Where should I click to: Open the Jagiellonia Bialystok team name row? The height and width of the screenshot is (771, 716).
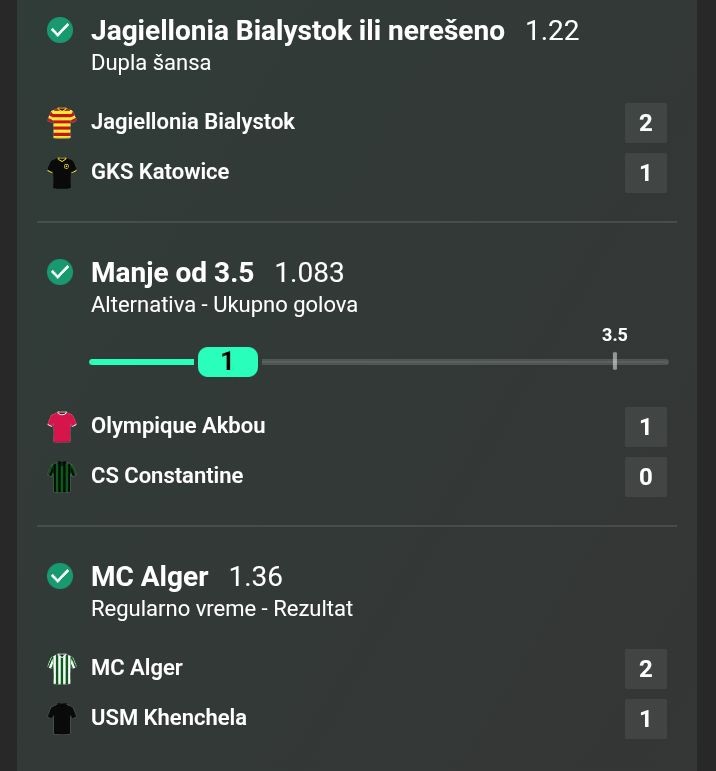tap(192, 122)
